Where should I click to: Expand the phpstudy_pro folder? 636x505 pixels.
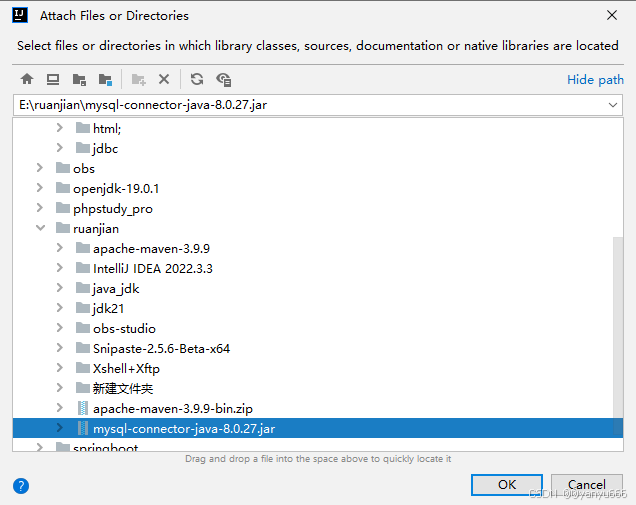coord(40,208)
